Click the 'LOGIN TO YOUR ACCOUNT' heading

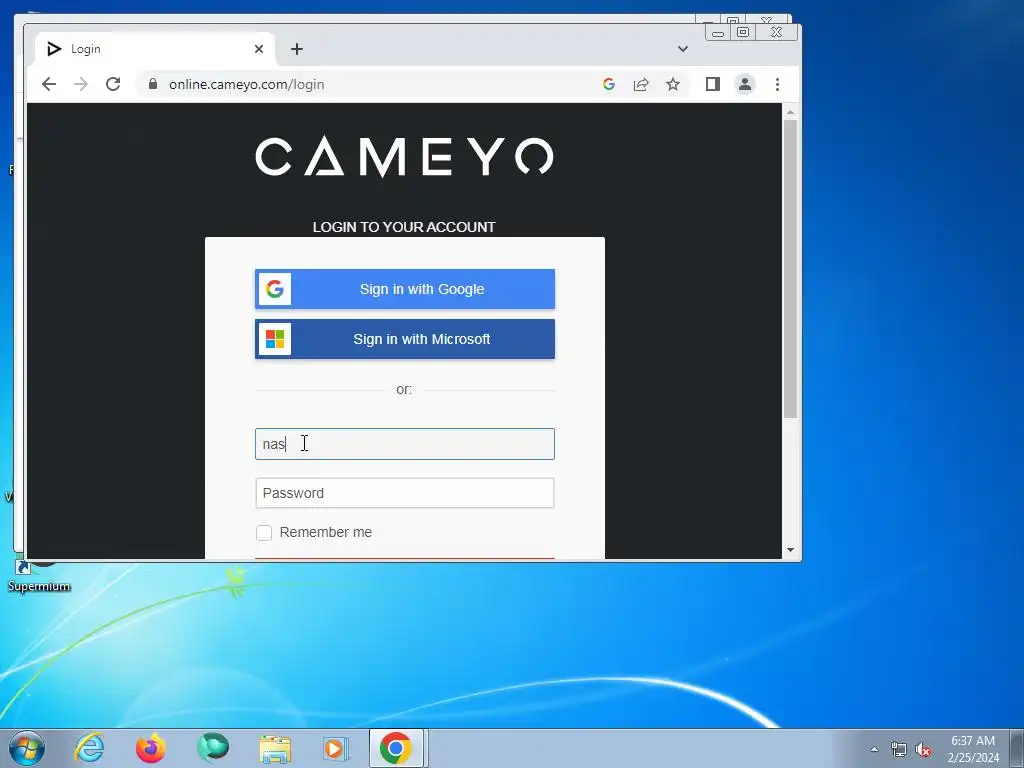tap(404, 227)
